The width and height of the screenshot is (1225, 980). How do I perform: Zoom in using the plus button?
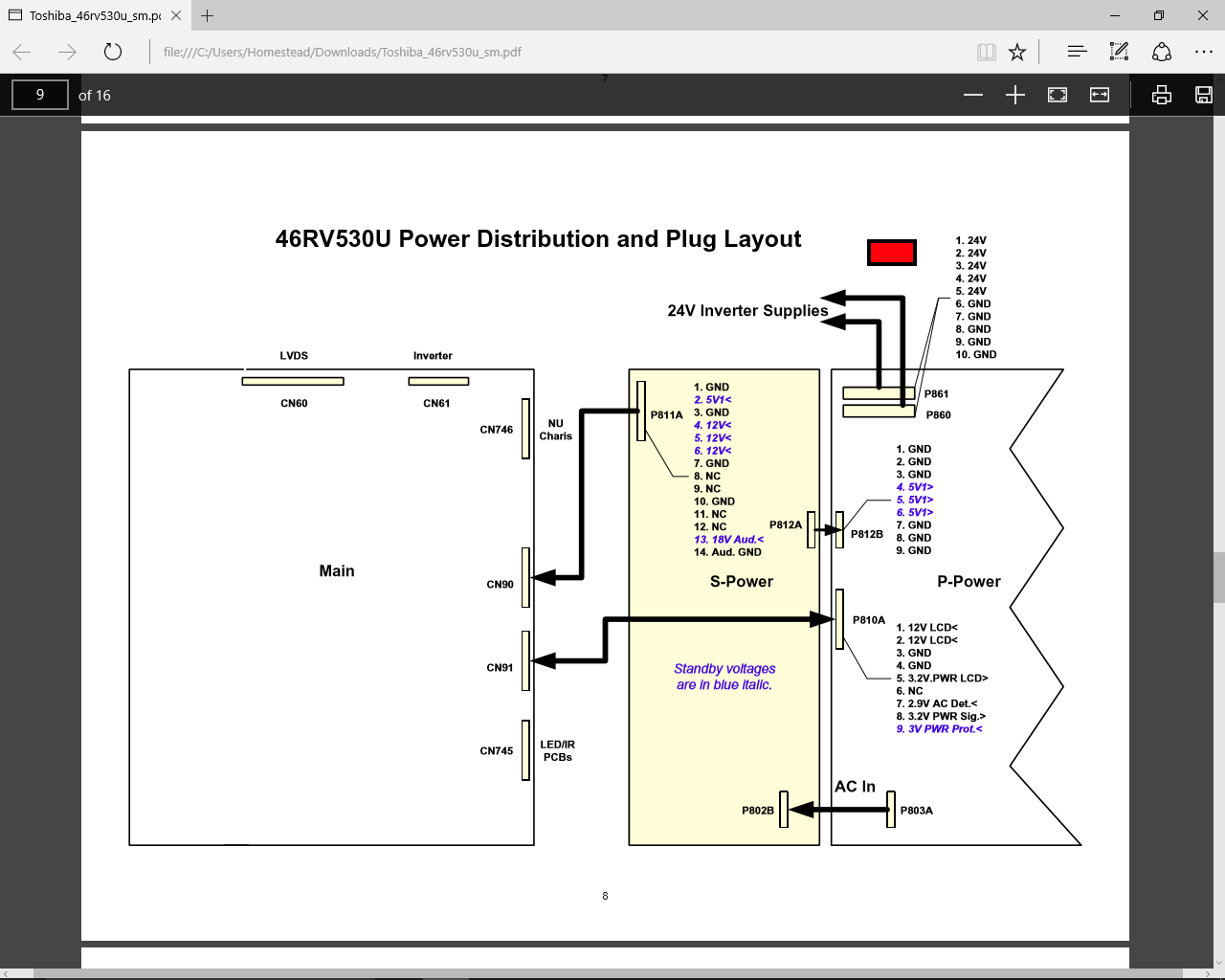click(x=1015, y=95)
